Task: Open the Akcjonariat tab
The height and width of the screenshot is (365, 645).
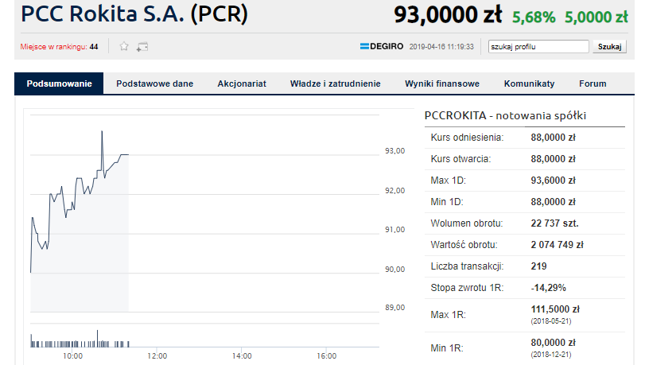Action: point(242,84)
